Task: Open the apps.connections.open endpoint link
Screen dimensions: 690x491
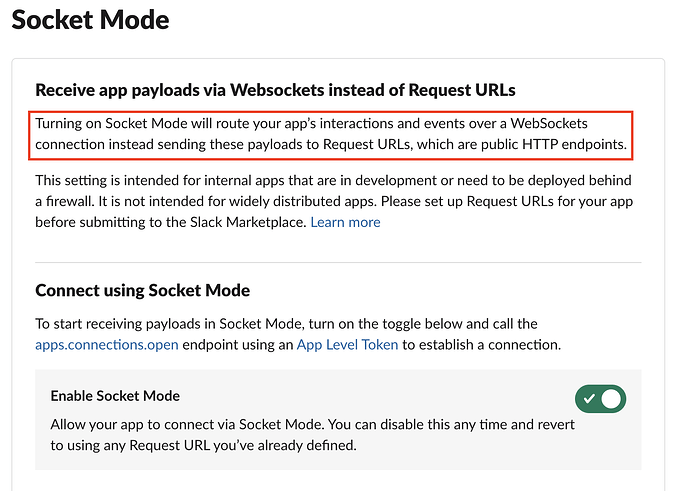Action: coord(107,344)
